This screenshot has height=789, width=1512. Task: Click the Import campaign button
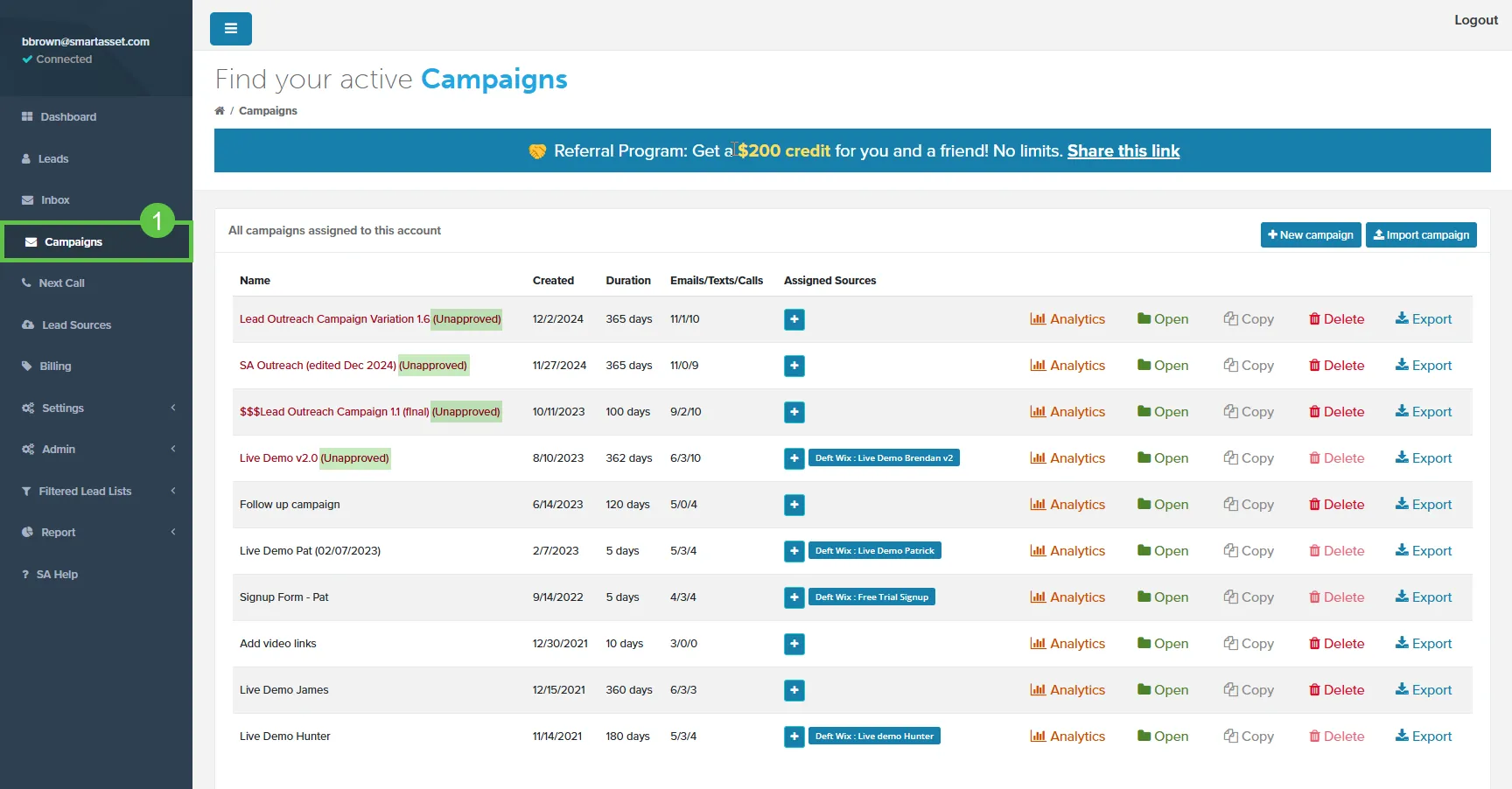1421,235
